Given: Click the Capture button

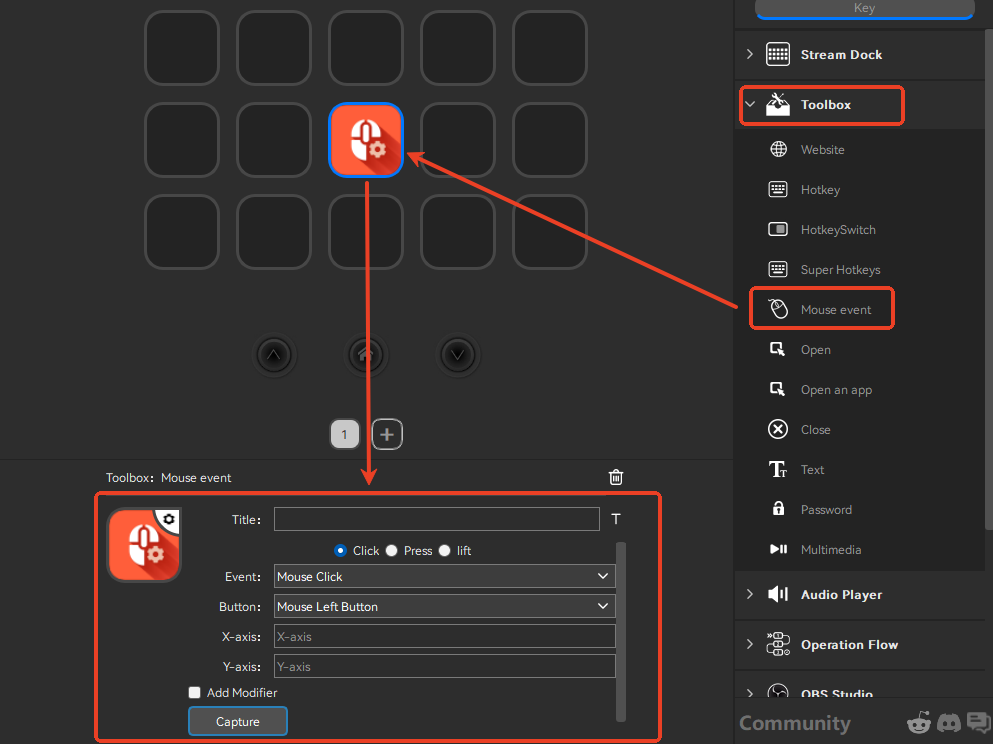Looking at the screenshot, I should click(x=237, y=720).
